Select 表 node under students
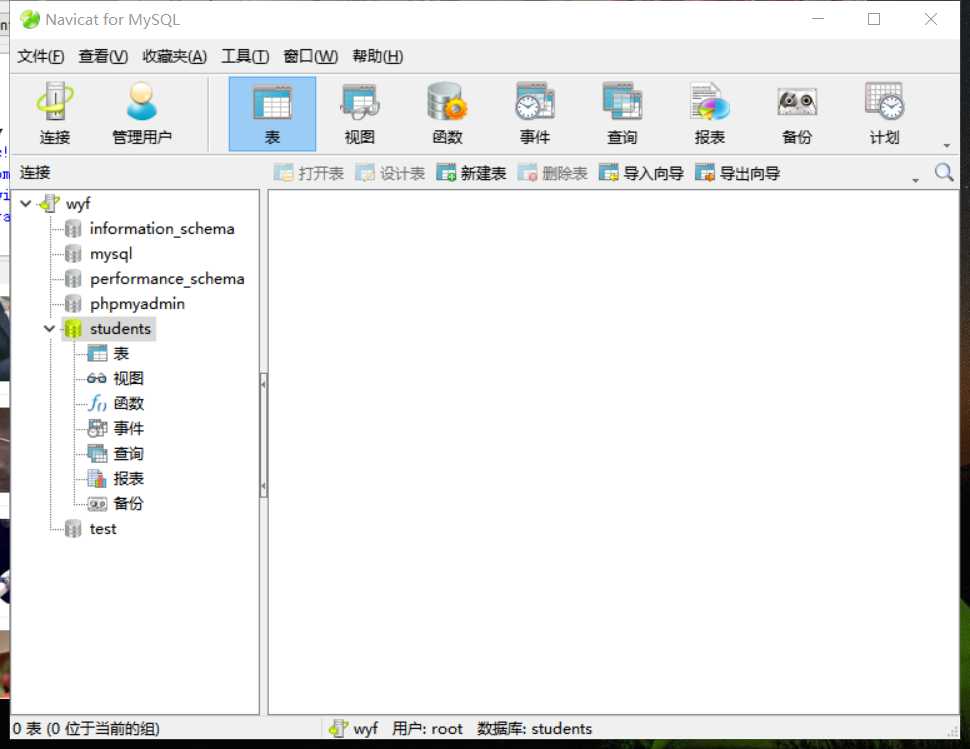The image size is (970, 749). 121,354
